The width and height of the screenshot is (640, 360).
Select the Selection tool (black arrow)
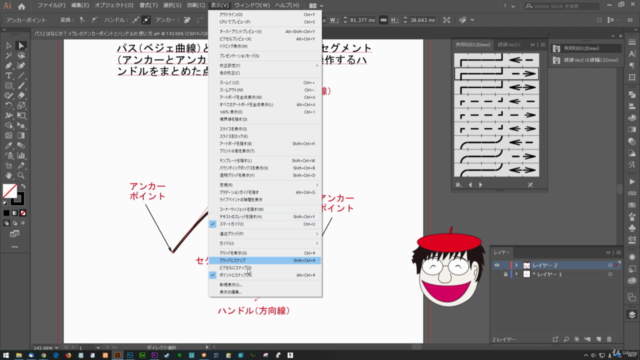click(x=9, y=46)
